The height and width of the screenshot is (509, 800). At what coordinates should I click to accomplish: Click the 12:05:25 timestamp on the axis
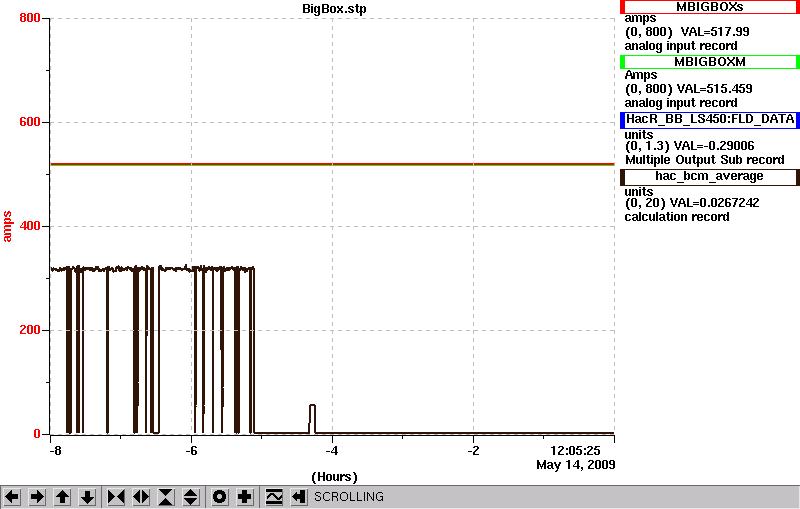coord(575,451)
